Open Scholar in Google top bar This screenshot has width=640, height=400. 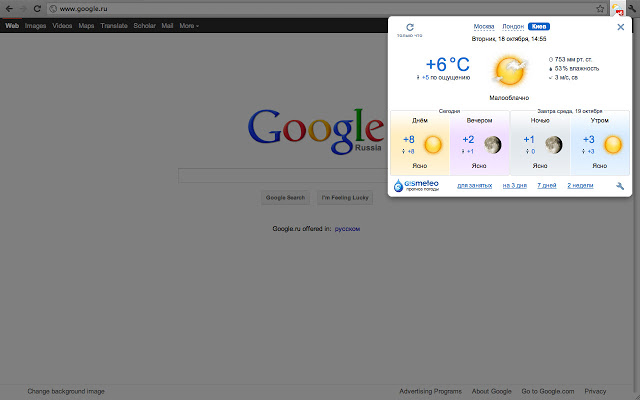click(x=144, y=26)
